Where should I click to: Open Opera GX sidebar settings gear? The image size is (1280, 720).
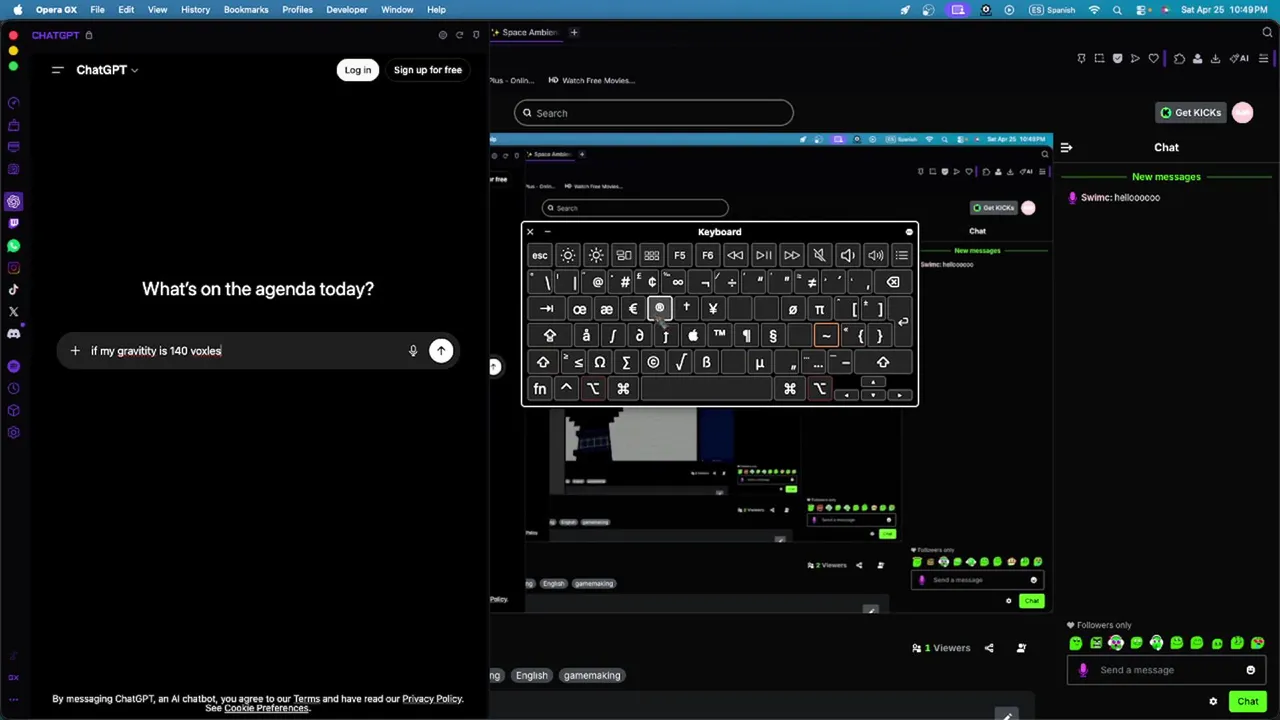[x=14, y=433]
